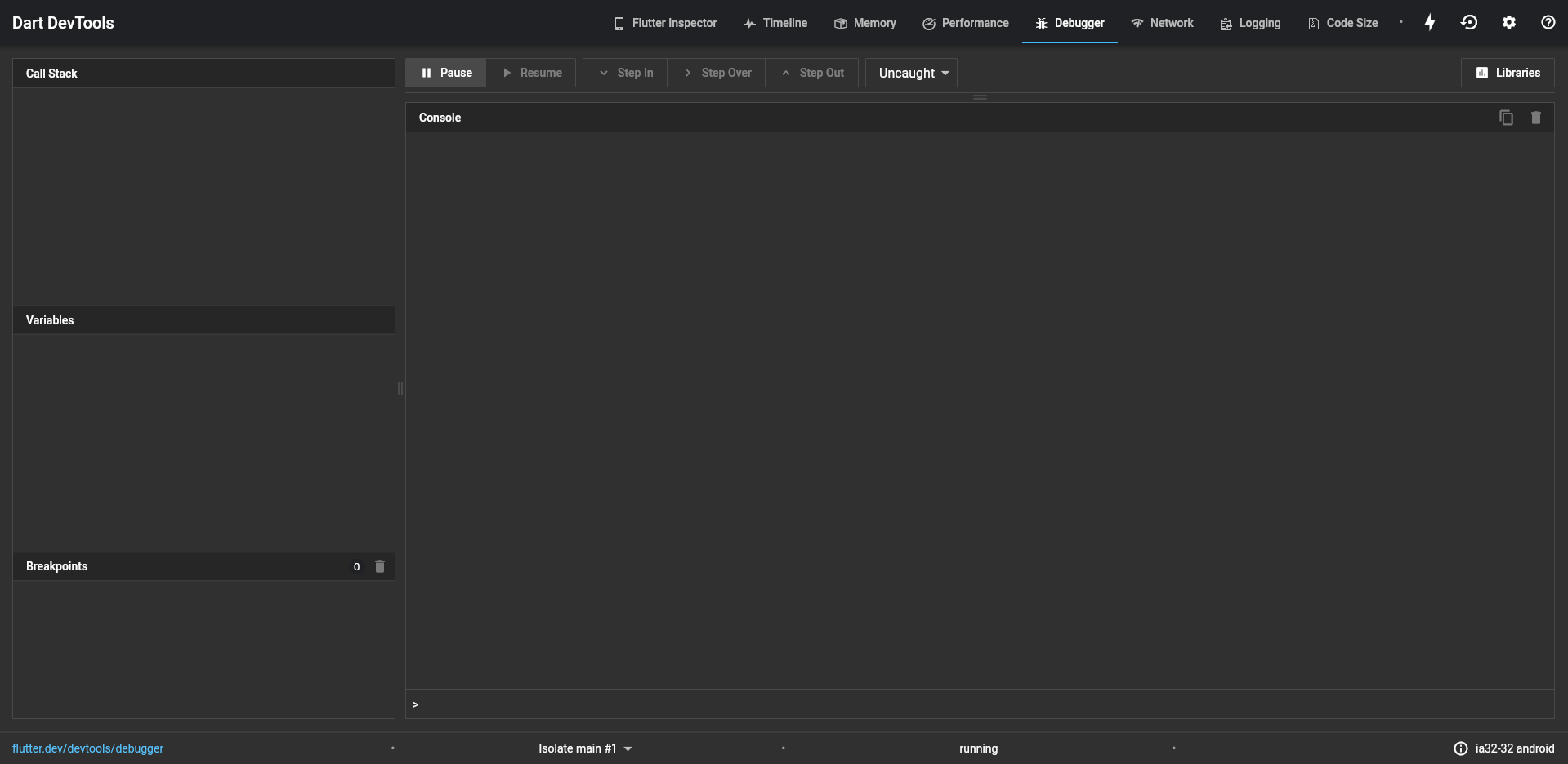Clear the console with the trash icon
This screenshot has height=764, width=1568.
coord(1536,118)
